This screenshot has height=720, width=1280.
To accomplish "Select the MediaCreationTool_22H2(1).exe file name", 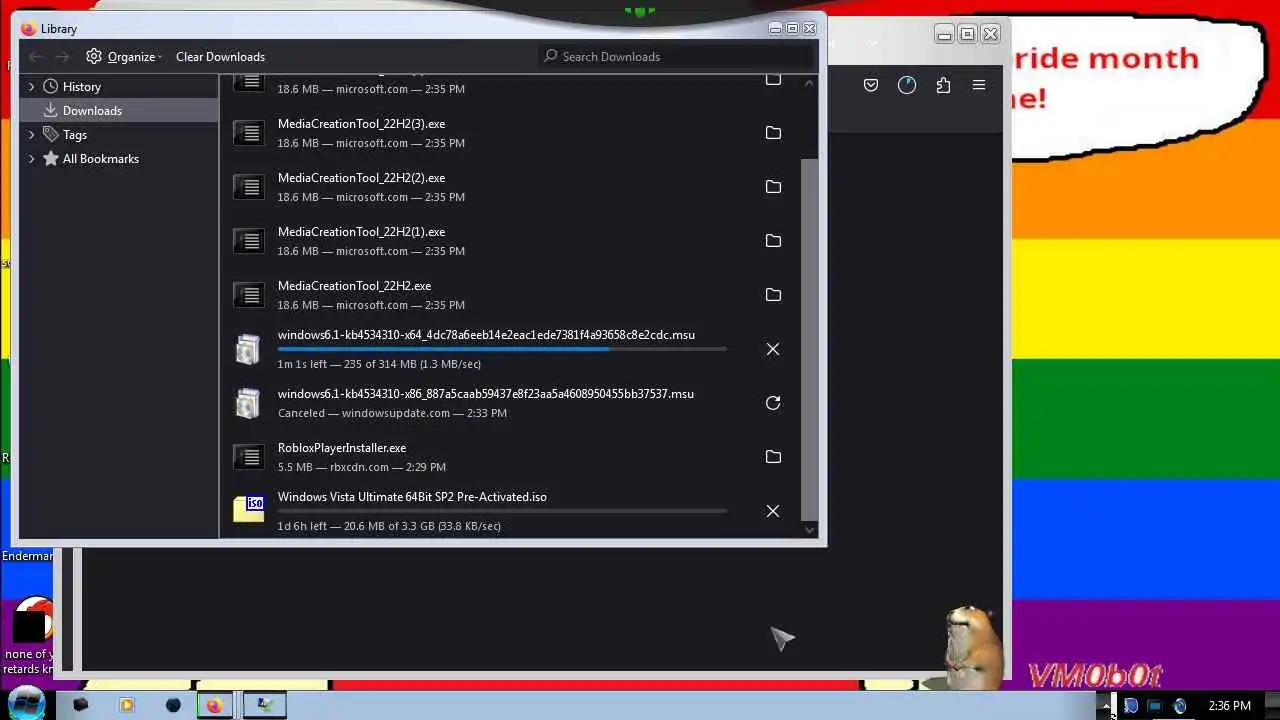I will point(361,232).
